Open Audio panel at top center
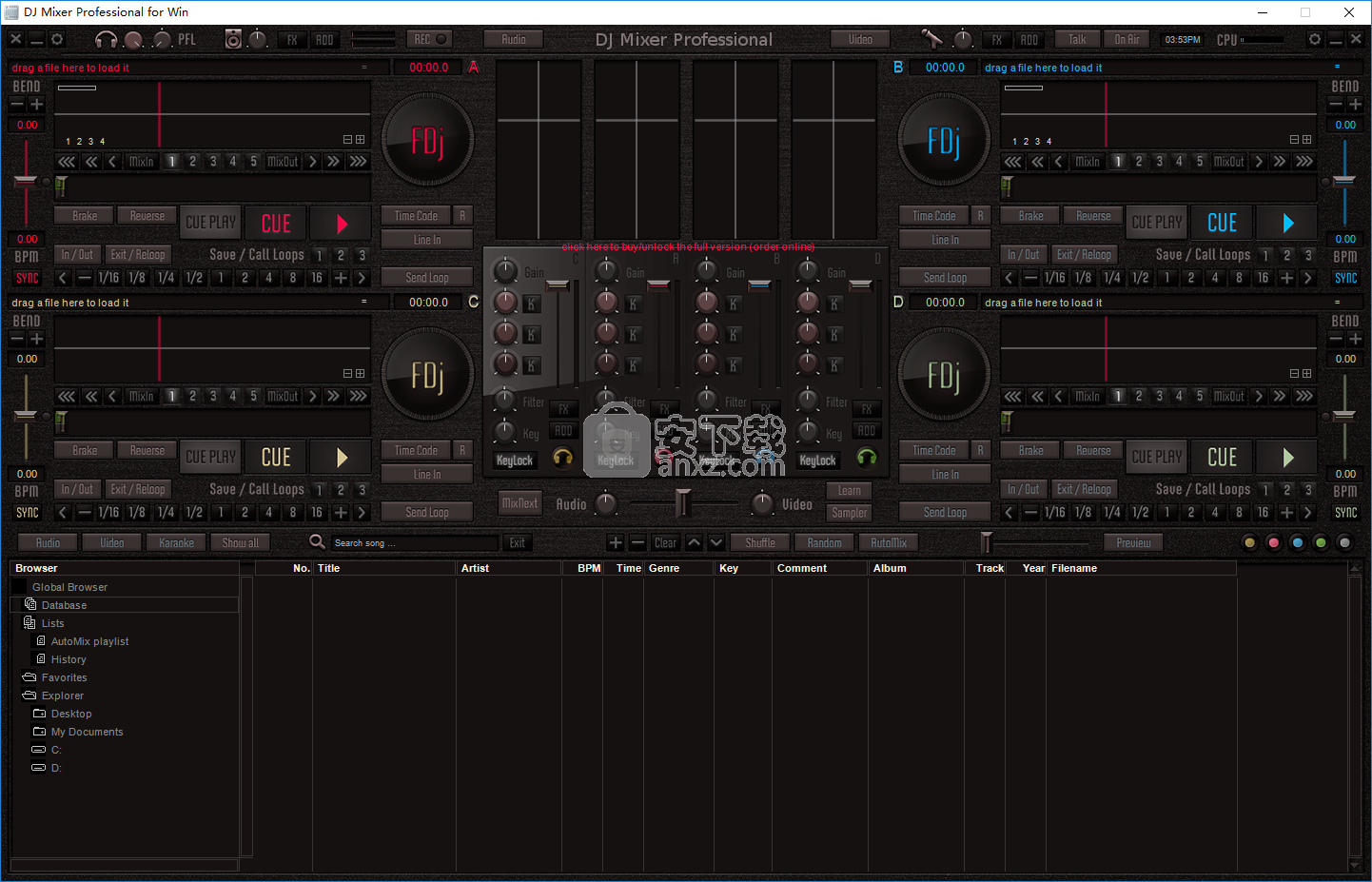This screenshot has height=882, width=1372. 514,39
